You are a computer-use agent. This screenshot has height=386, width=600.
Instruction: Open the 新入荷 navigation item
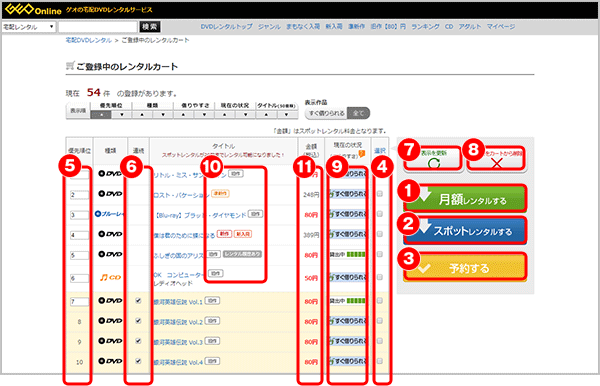point(334,26)
